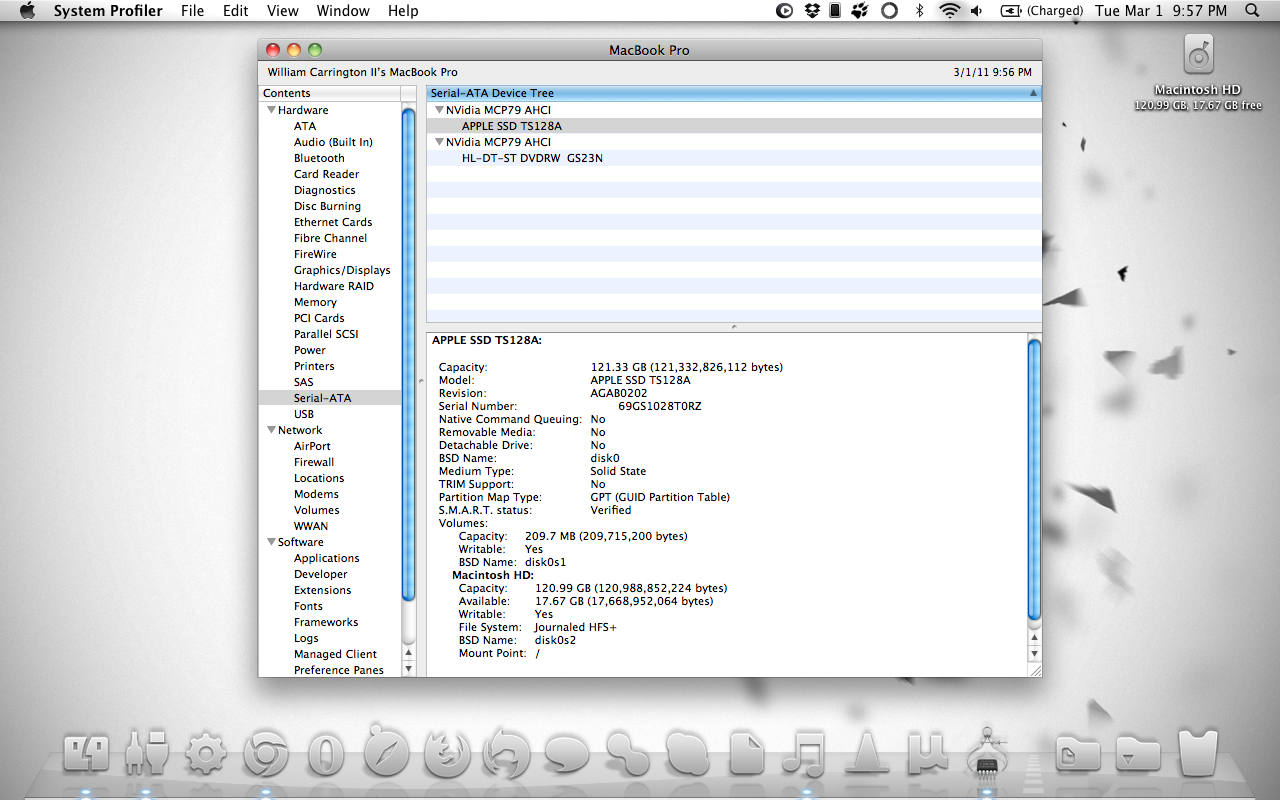Open the Wi-Fi status menu
Image resolution: width=1280 pixels, height=800 pixels.
pos(949,11)
